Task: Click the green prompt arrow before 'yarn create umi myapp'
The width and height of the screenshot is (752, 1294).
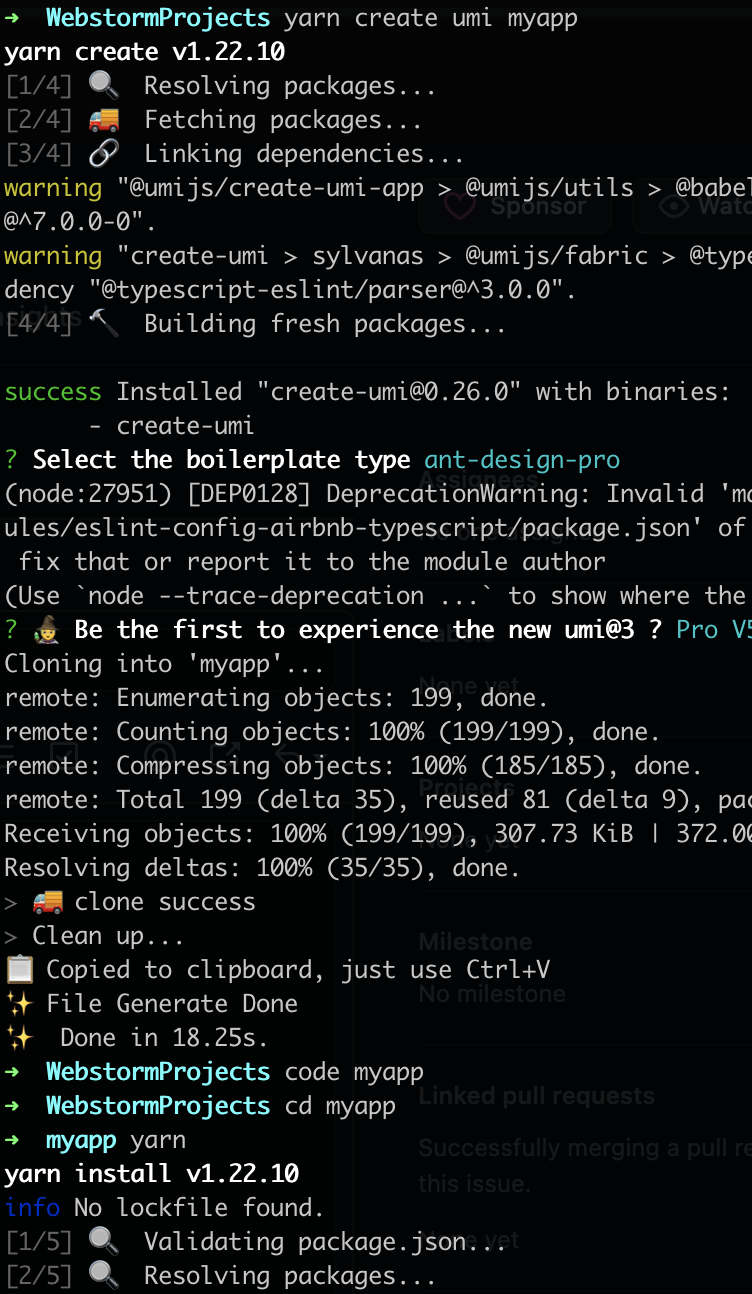Action: click(12, 18)
